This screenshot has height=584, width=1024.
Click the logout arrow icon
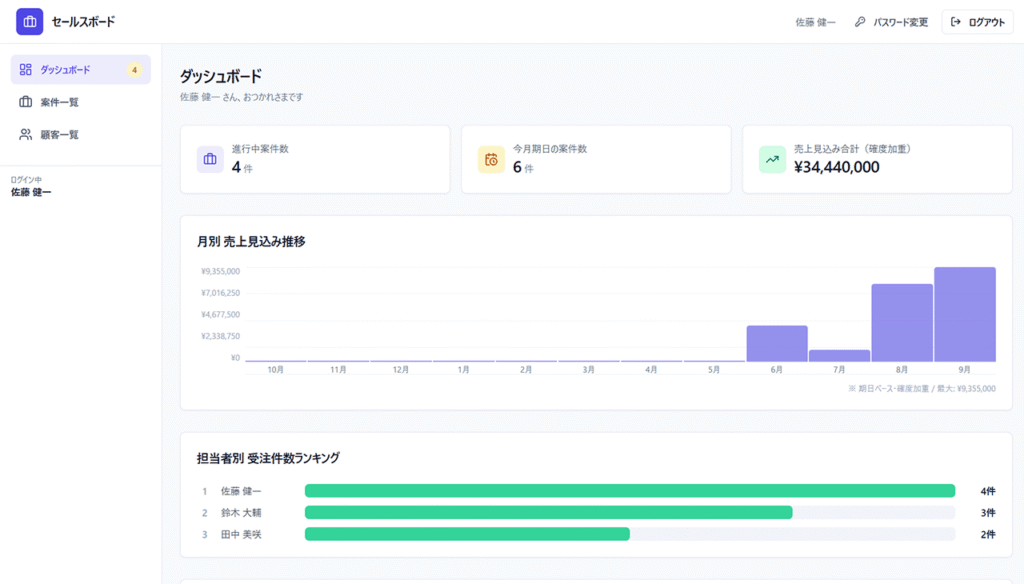click(955, 22)
